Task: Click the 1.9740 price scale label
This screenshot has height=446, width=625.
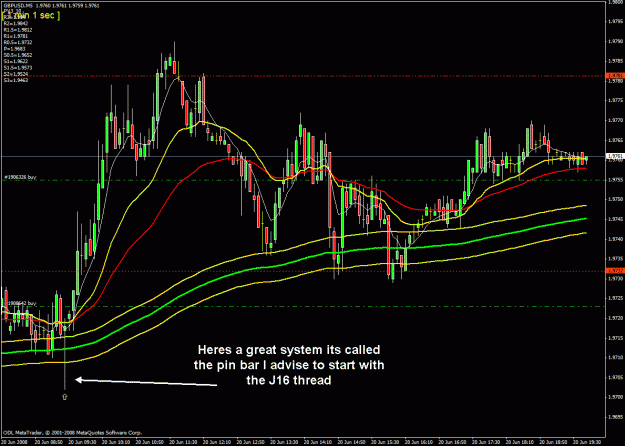Action: (616, 239)
